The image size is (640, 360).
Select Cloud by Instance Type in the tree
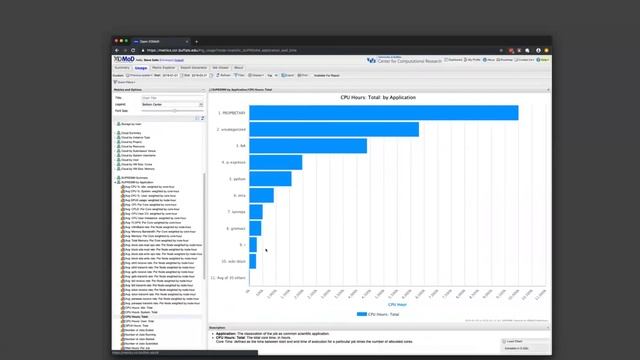pyautogui.click(x=135, y=138)
